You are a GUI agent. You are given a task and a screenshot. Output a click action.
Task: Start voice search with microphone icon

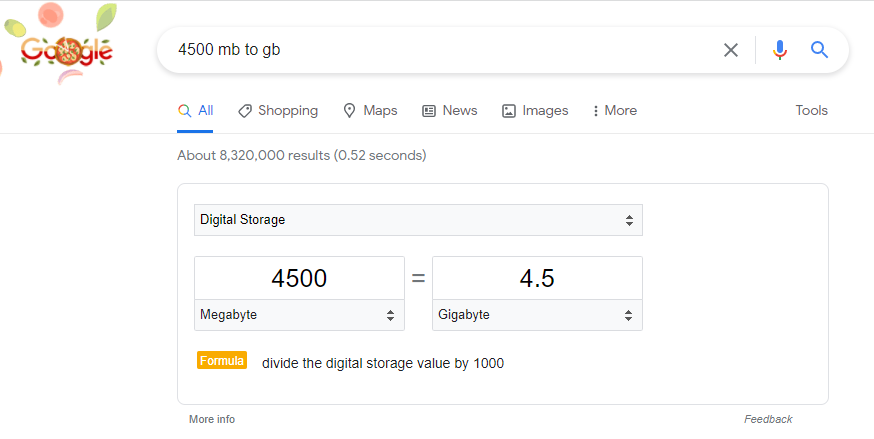(x=780, y=50)
